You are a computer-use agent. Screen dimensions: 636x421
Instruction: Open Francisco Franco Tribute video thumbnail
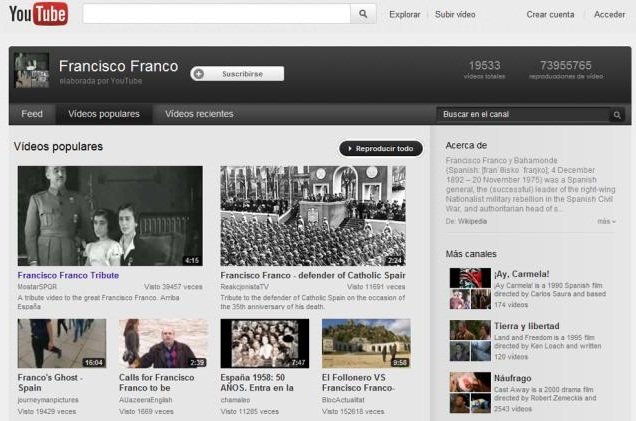coord(110,216)
